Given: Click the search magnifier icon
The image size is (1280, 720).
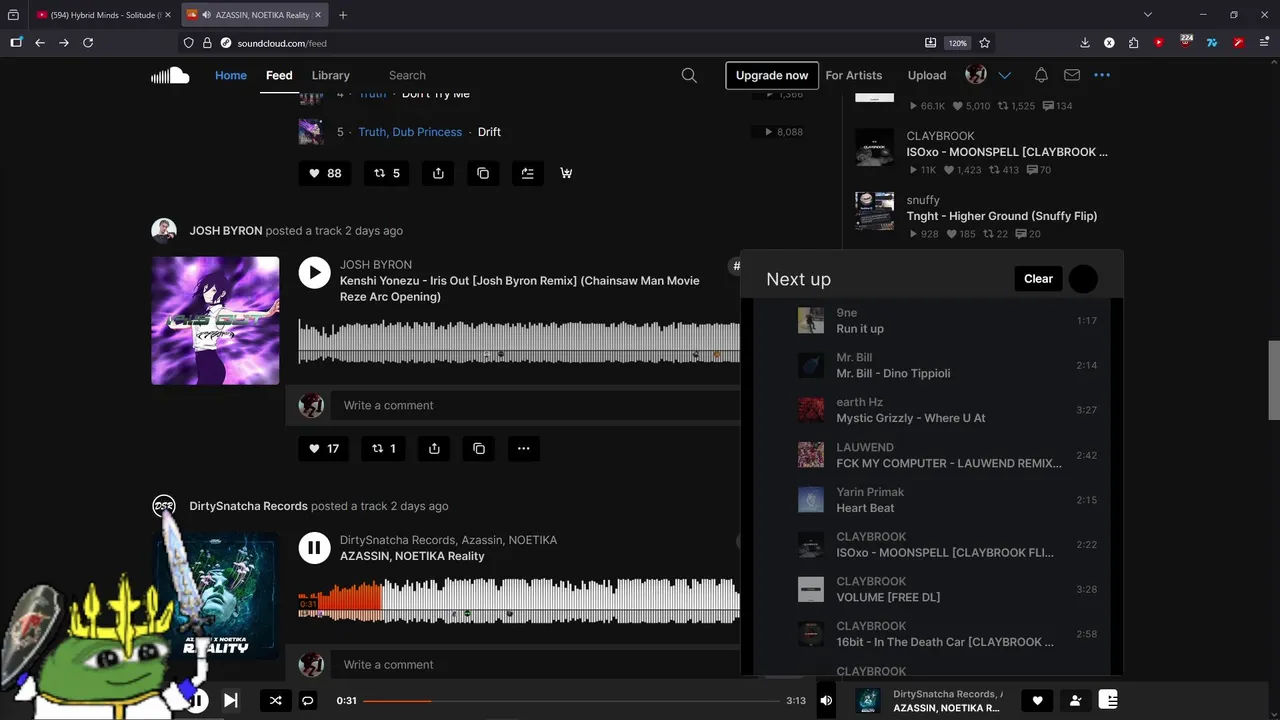Looking at the screenshot, I should tap(689, 75).
